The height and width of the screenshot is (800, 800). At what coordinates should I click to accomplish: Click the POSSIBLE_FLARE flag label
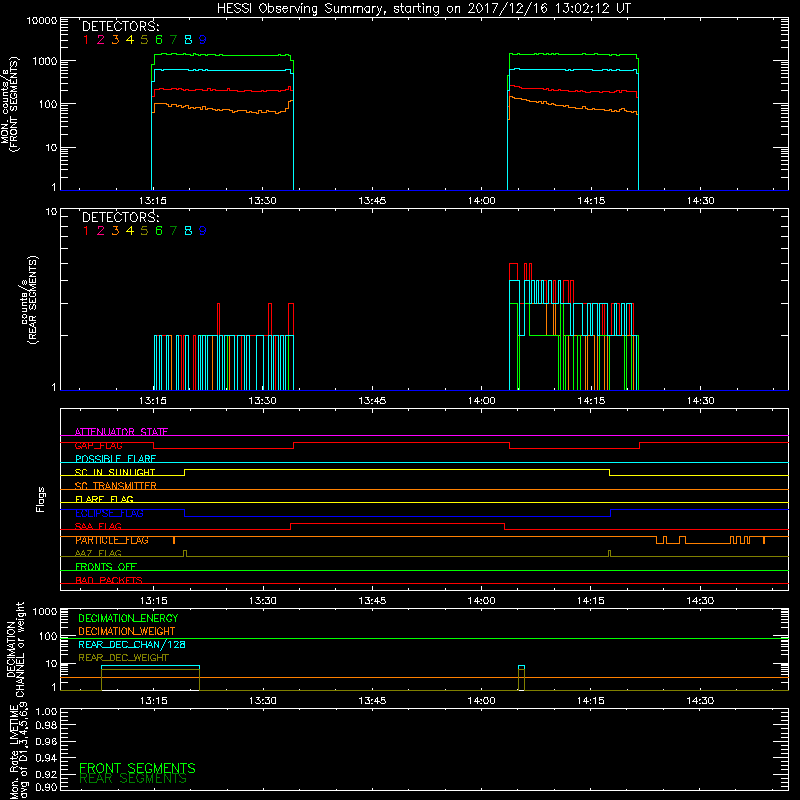(115, 459)
